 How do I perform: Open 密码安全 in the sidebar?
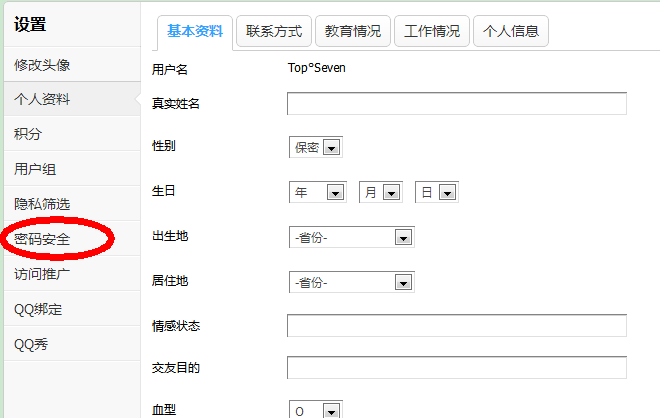pyautogui.click(x=72, y=239)
